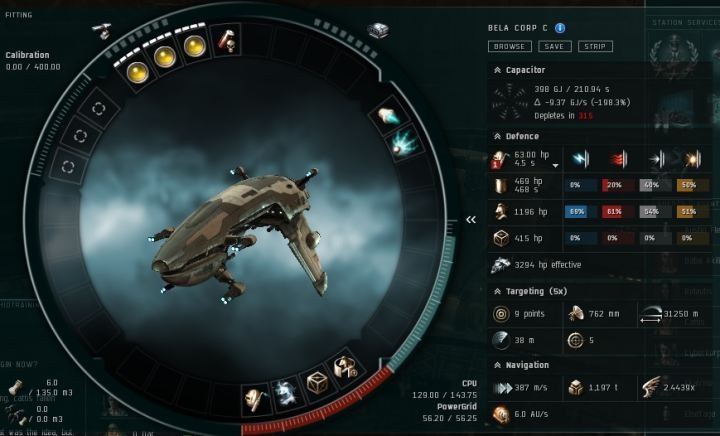This screenshot has width=720, height=436.
Task: Collapse the Defence section
Action: 497,136
